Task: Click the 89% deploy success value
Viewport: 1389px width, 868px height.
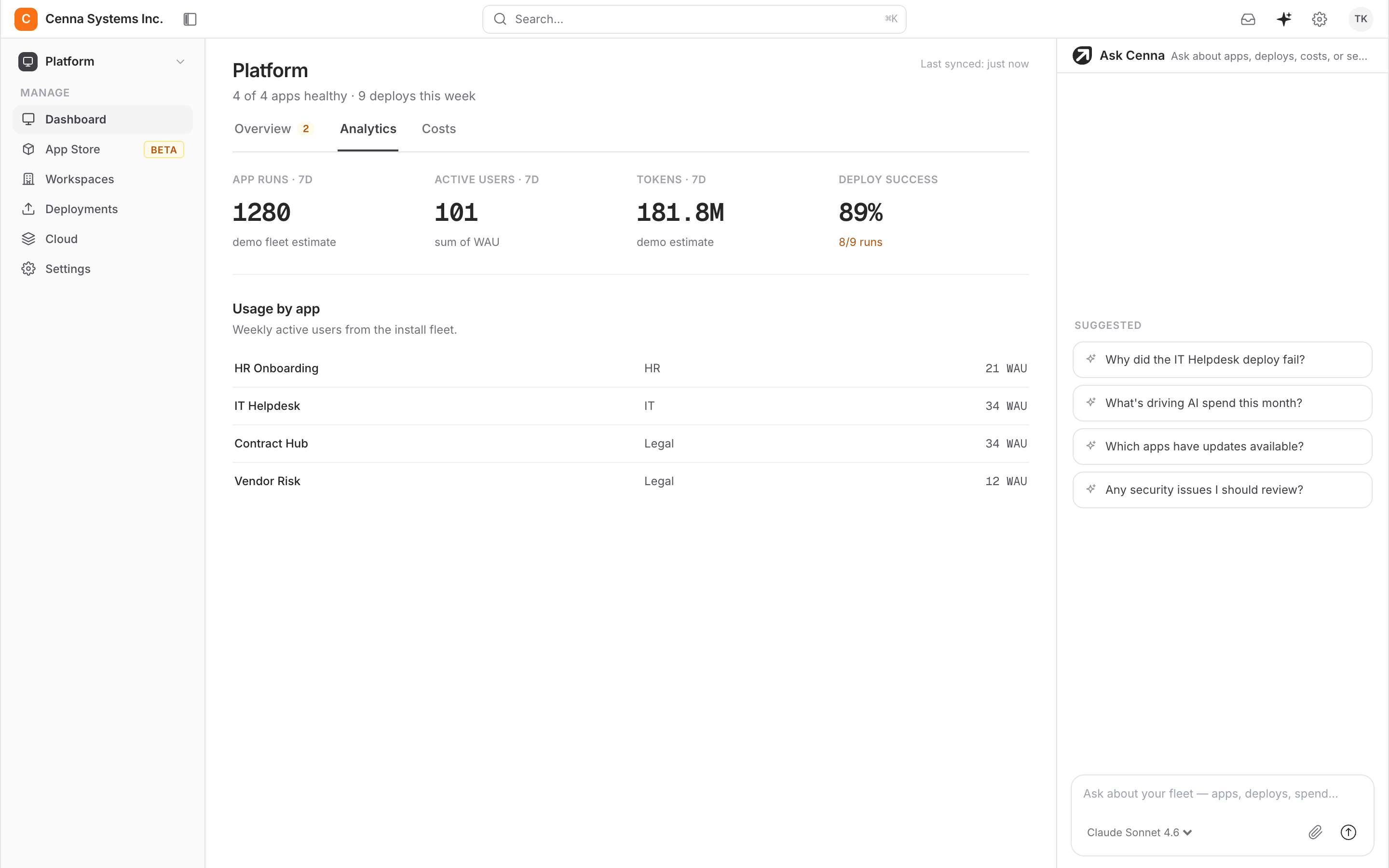Action: tap(860, 212)
